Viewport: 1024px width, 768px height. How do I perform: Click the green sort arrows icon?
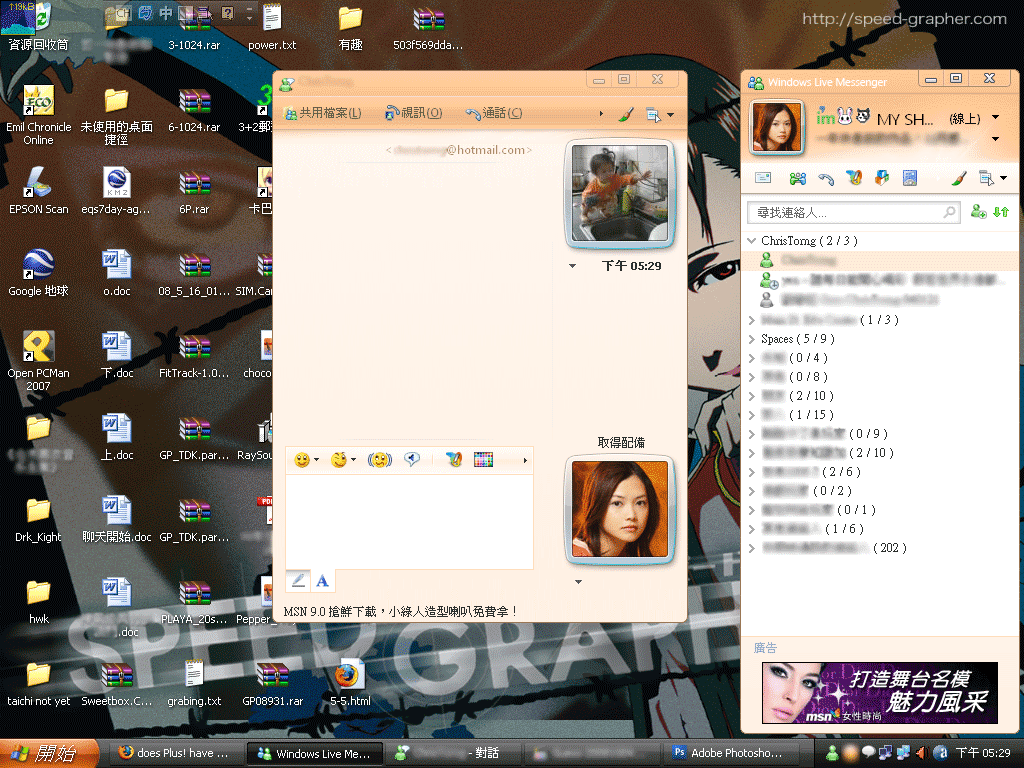point(1001,212)
